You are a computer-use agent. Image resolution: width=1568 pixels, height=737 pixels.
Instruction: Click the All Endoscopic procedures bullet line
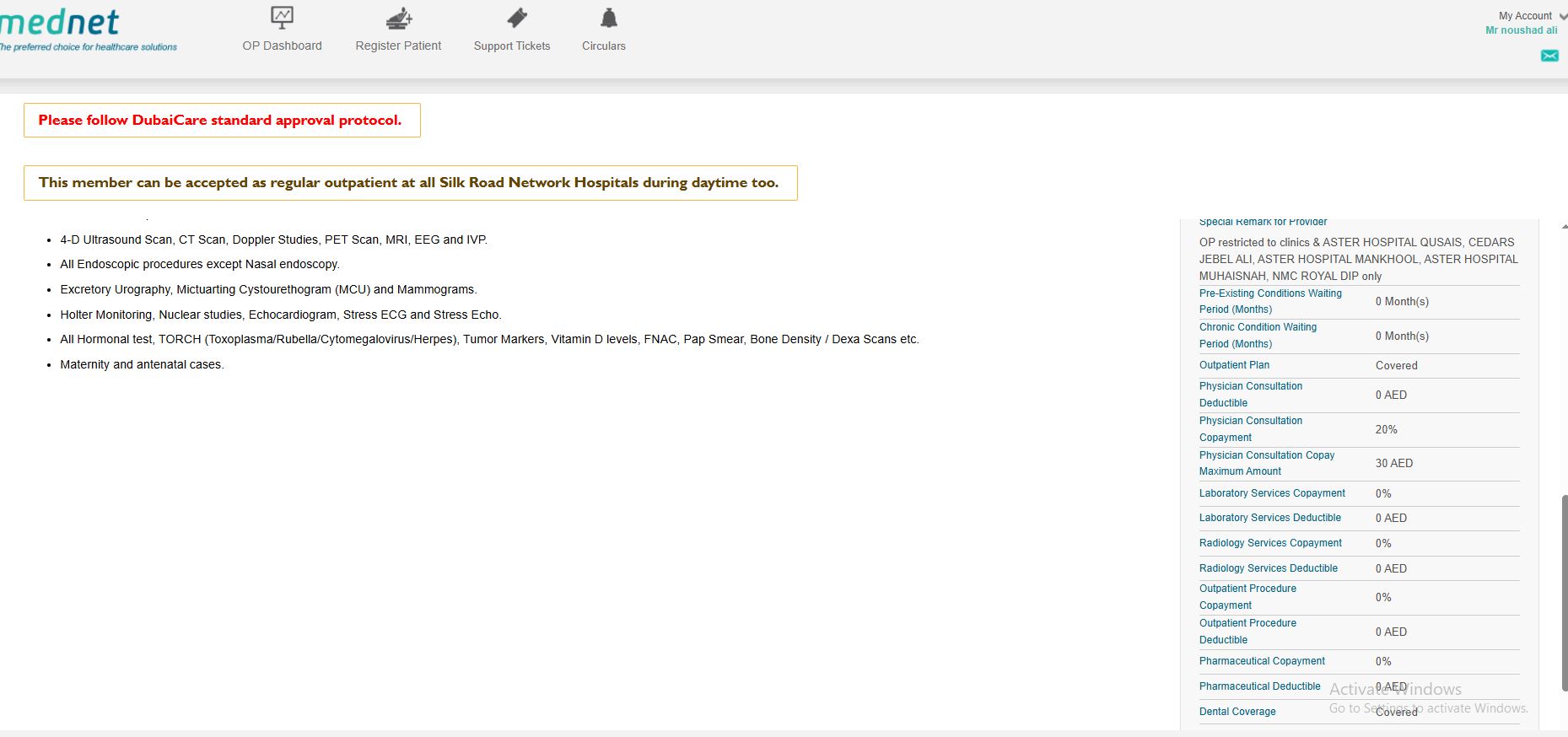click(200, 264)
